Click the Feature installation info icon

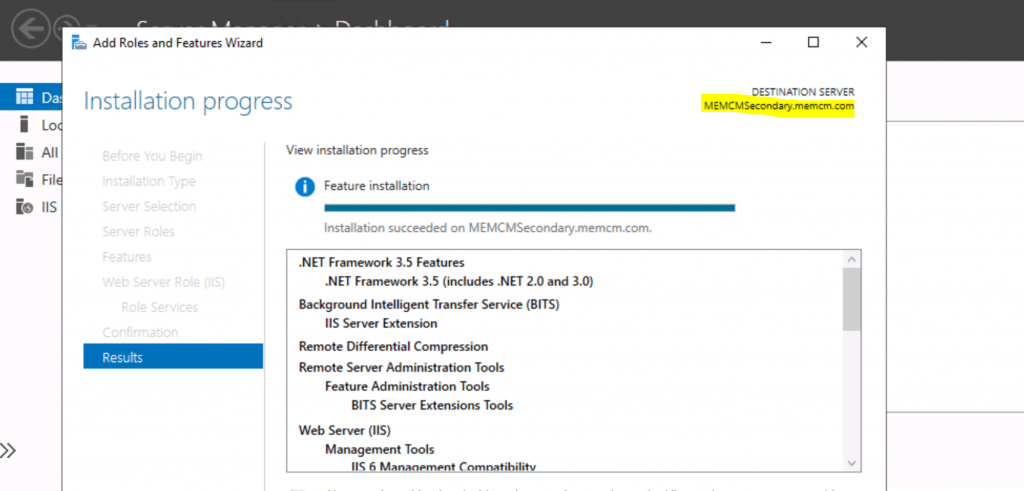point(305,187)
